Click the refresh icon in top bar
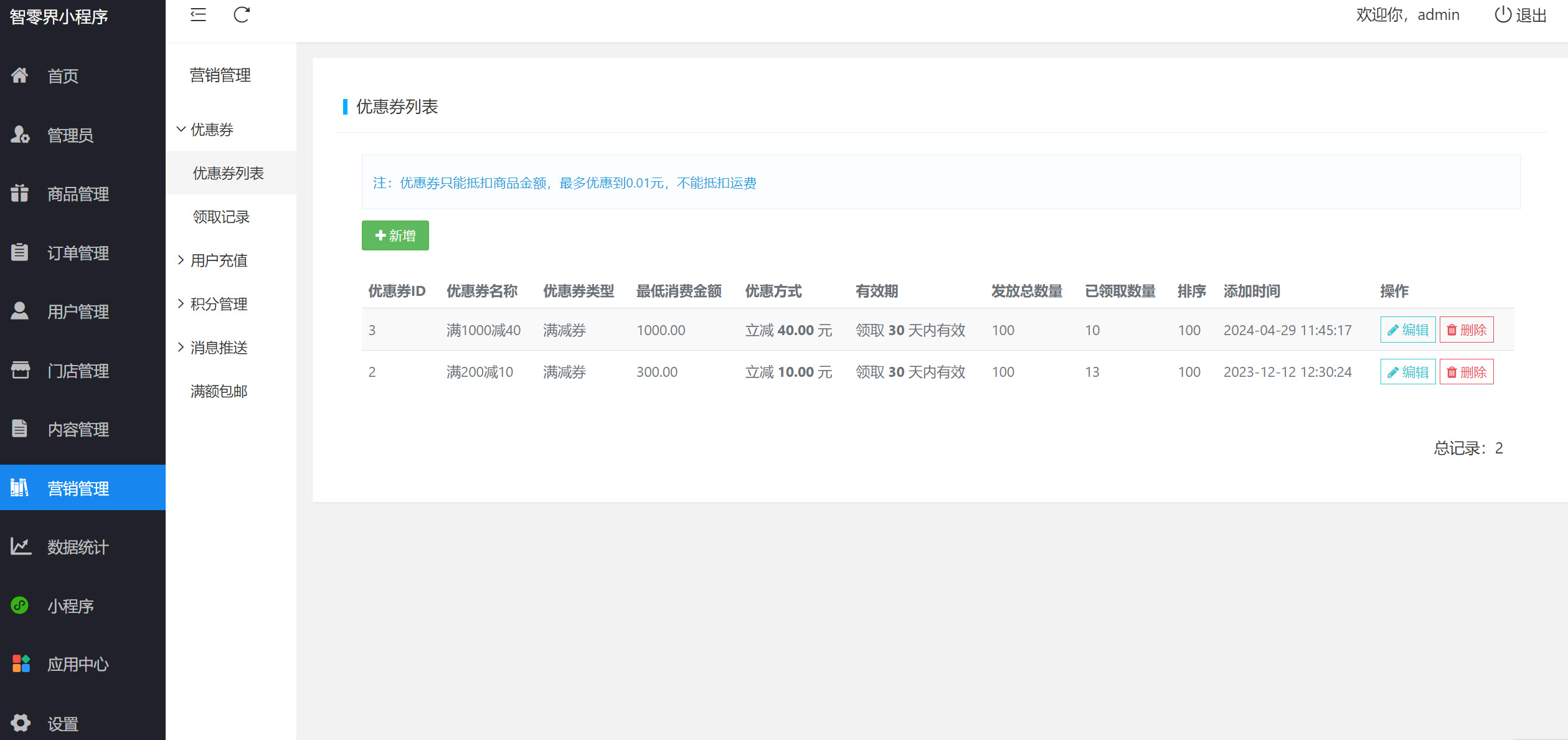The width and height of the screenshot is (1568, 740). [242, 15]
